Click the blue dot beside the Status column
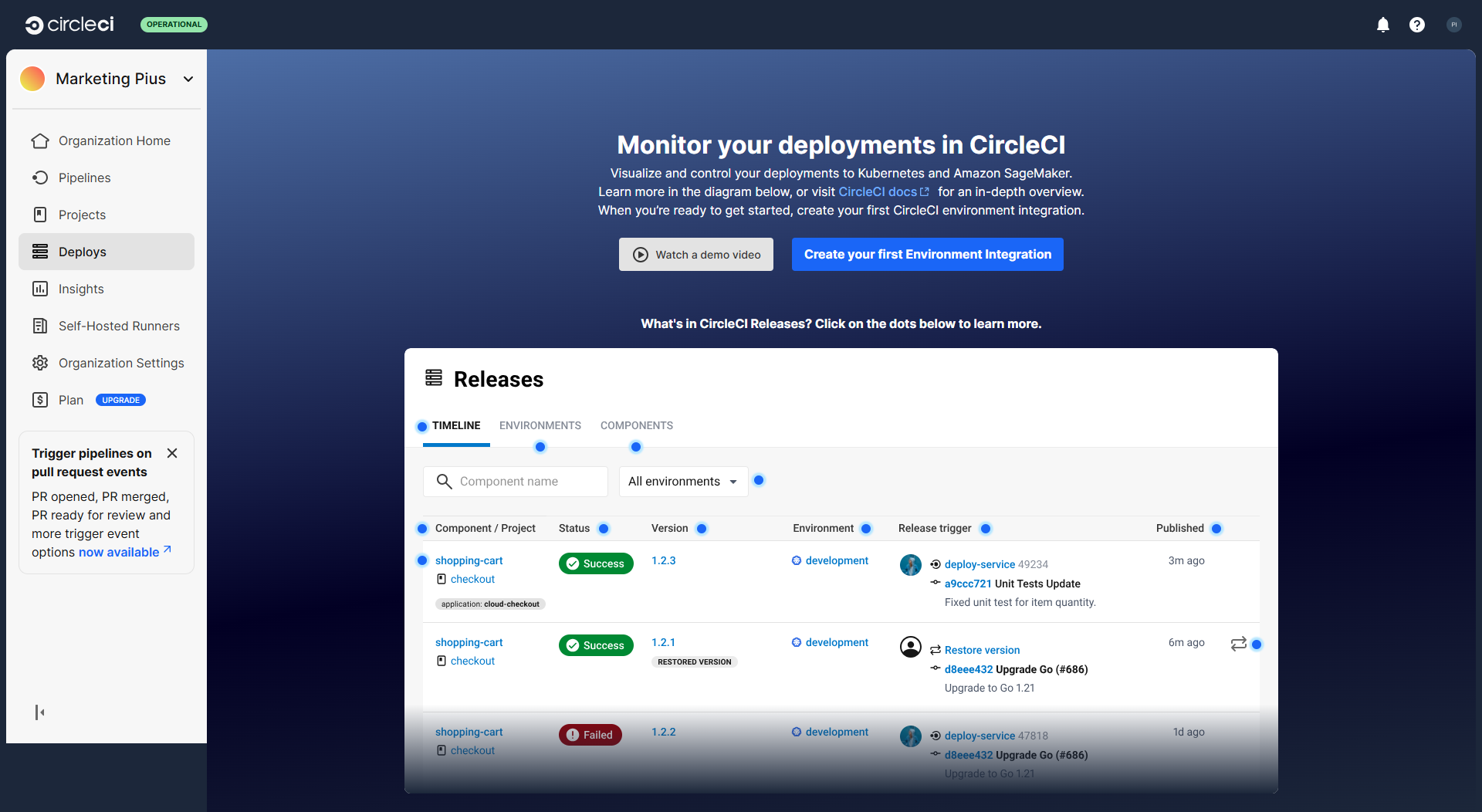The image size is (1482, 812). point(604,529)
